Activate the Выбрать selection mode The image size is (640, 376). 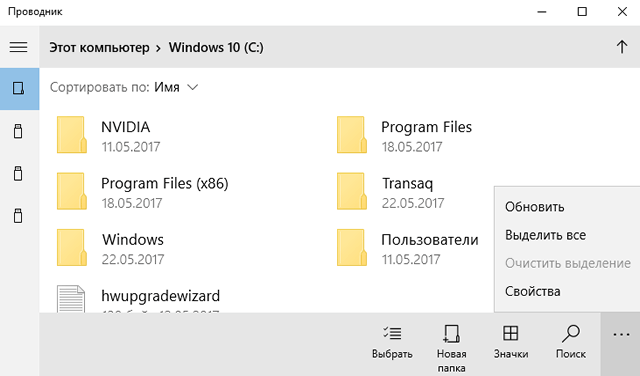(x=392, y=343)
